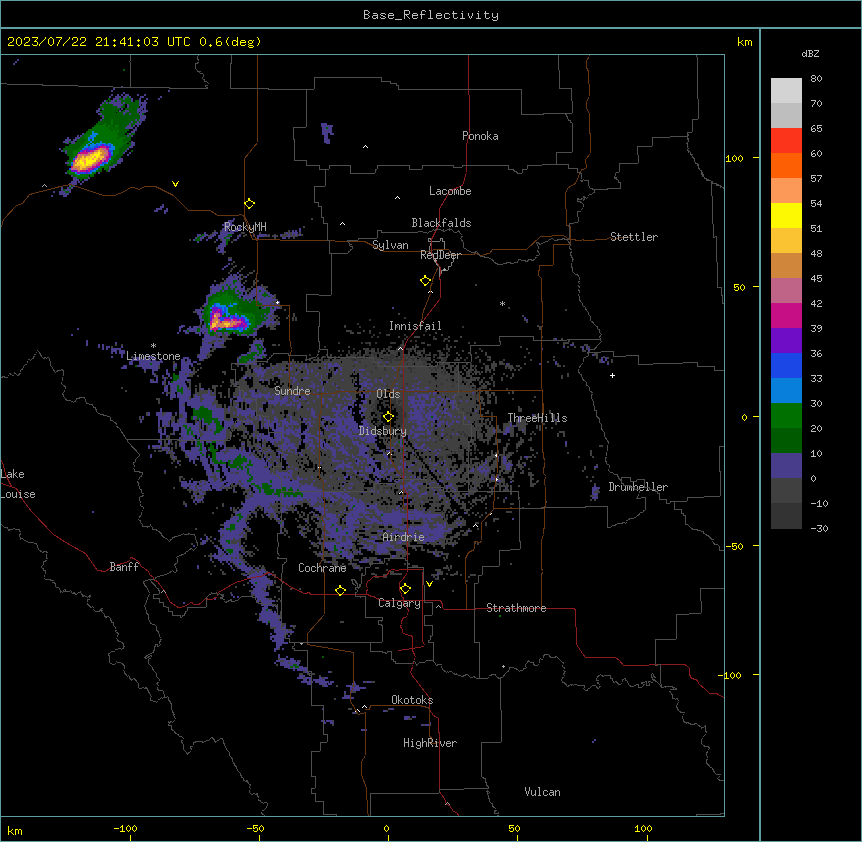Select the Innisfail label
This screenshot has width=862, height=842.
click(415, 326)
